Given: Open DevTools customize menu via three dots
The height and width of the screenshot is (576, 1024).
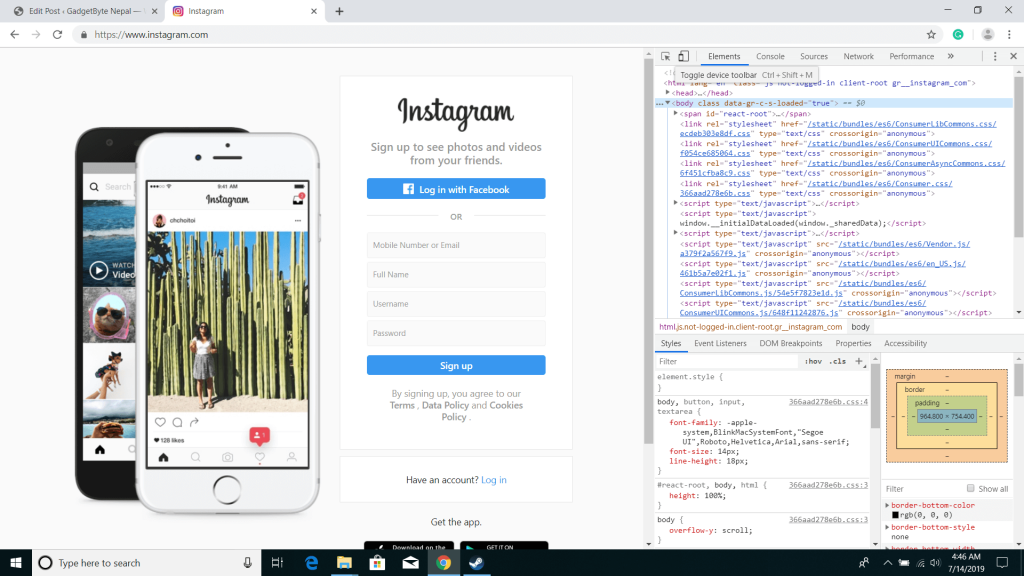Looking at the screenshot, I should (x=995, y=56).
